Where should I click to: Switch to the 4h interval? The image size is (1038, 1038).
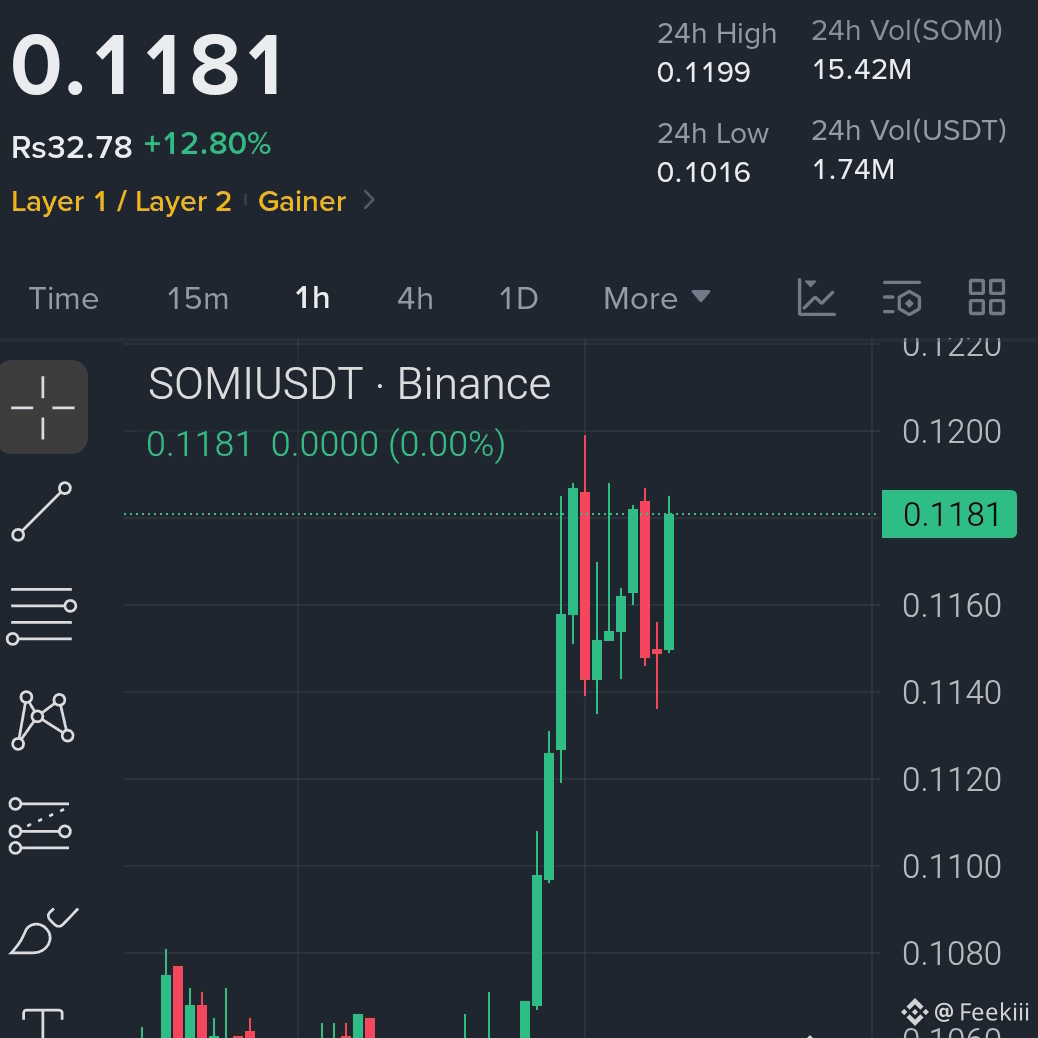(x=415, y=299)
